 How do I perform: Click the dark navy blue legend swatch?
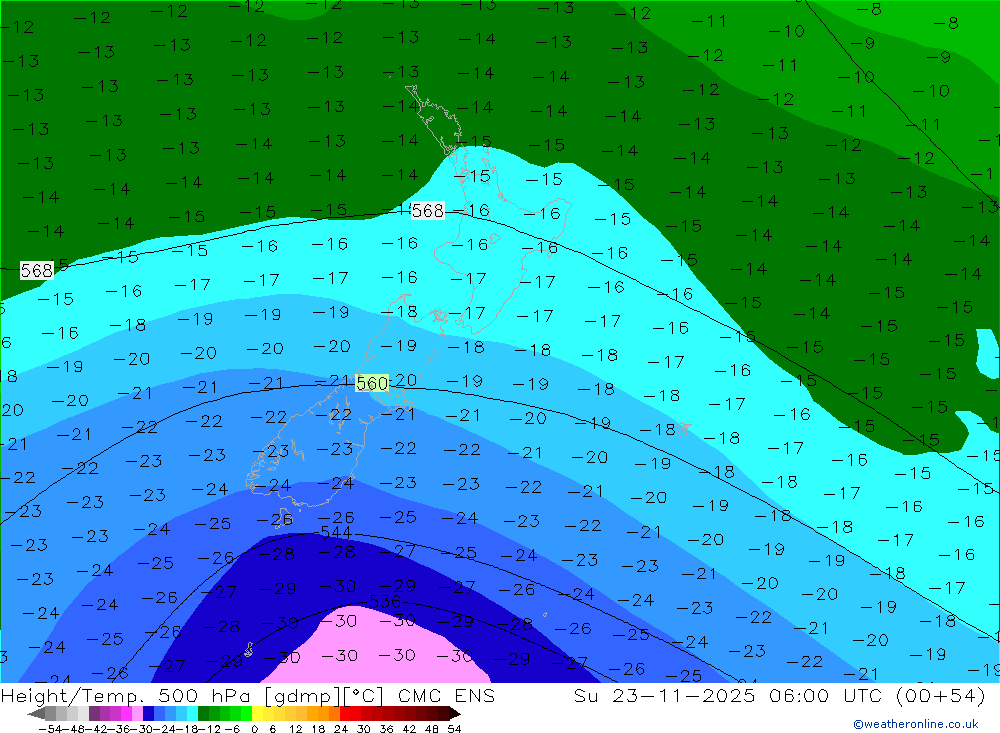click(149, 713)
